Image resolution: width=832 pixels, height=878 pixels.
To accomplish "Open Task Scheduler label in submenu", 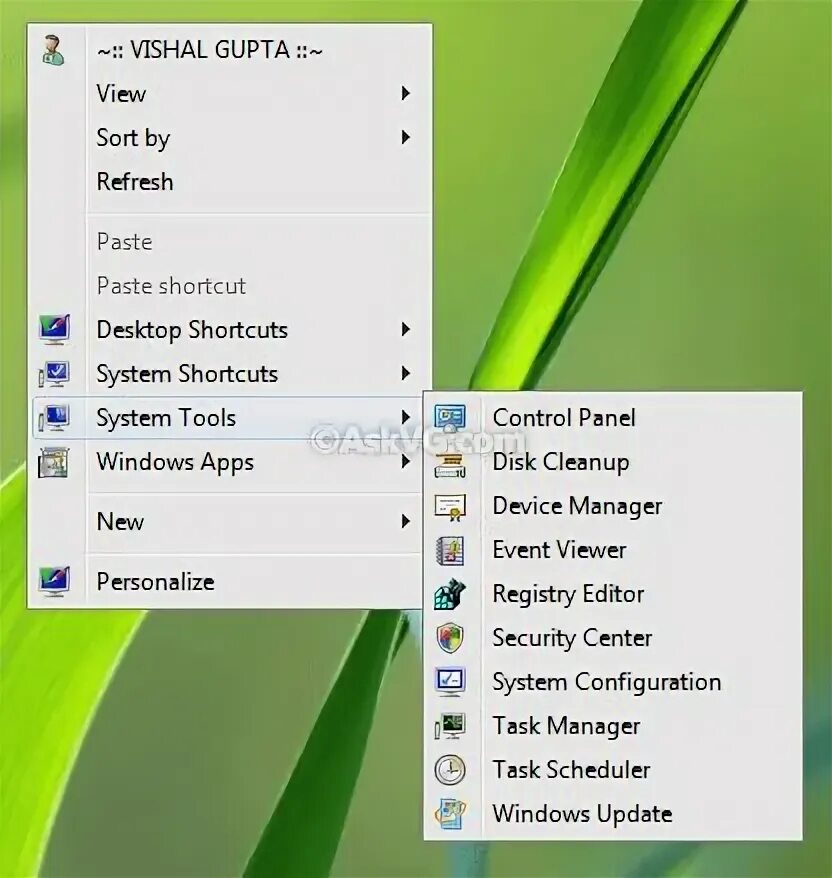I will point(571,769).
